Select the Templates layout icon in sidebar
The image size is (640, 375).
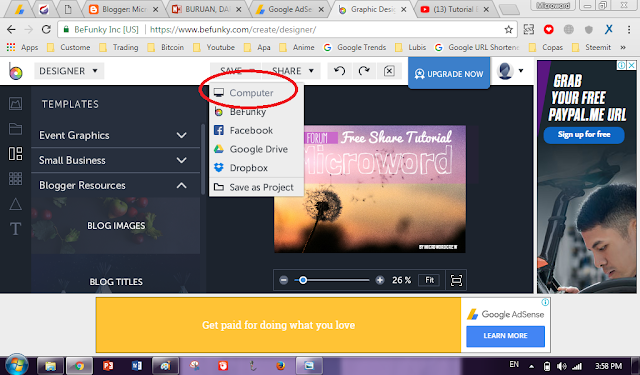pos(16,154)
